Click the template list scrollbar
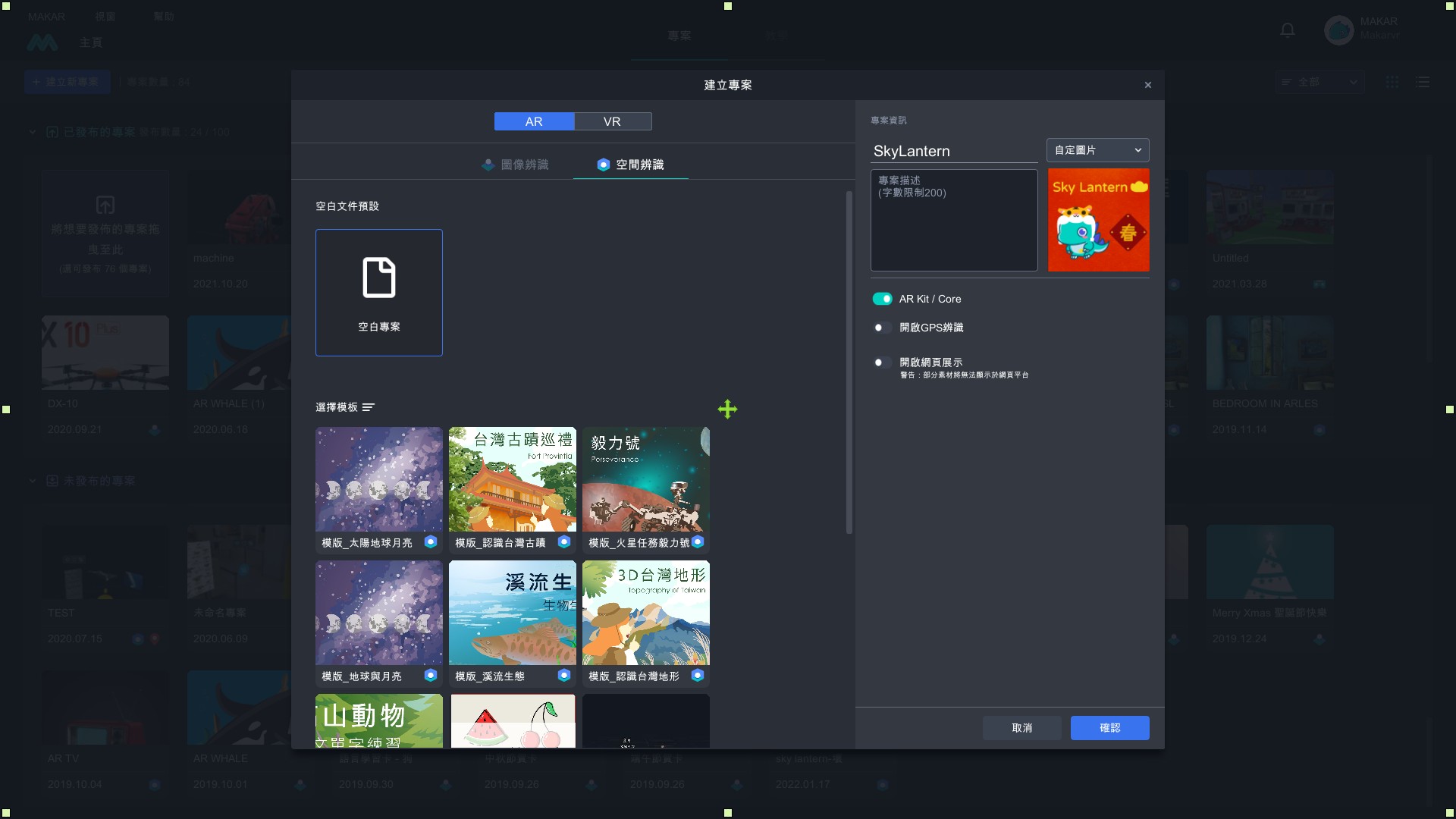1456x819 pixels. pos(849,362)
